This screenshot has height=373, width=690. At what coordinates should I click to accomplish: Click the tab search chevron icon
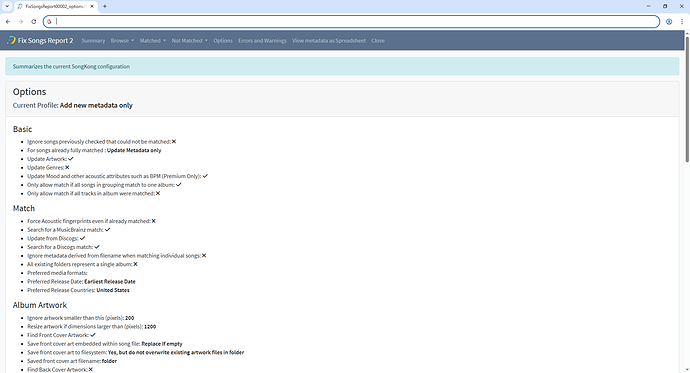(7, 6)
